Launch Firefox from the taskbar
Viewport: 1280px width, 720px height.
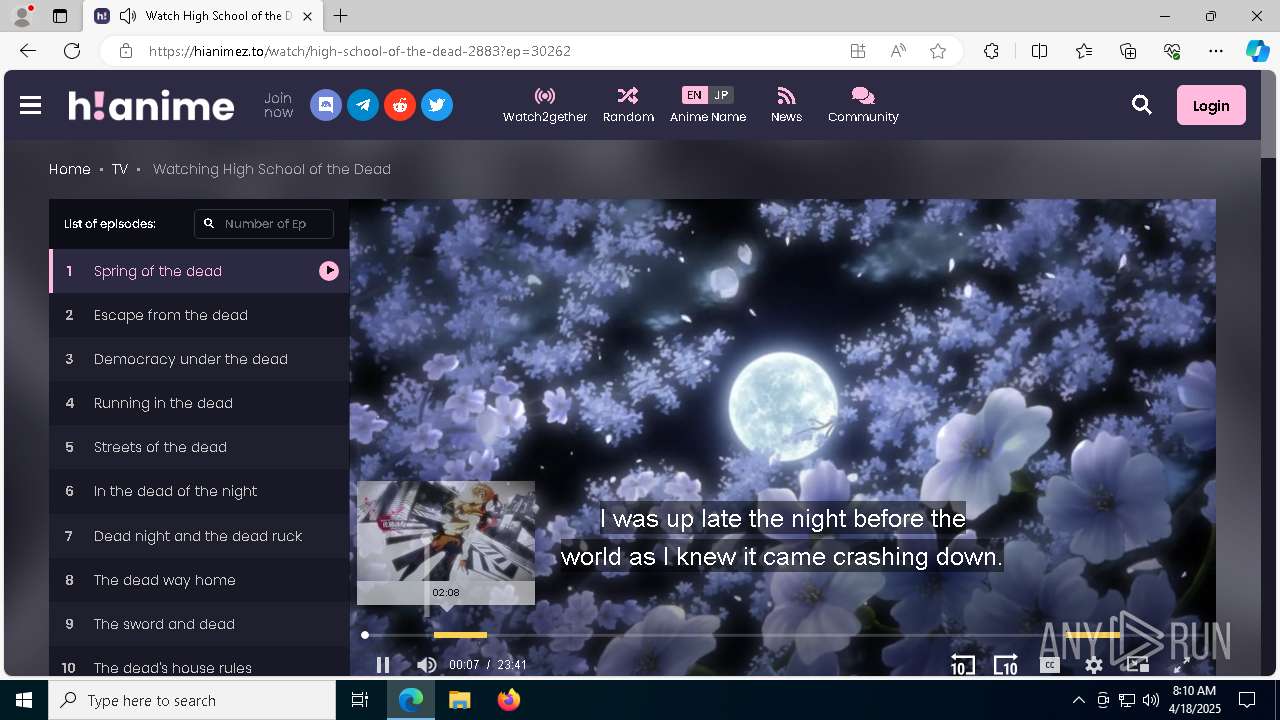[509, 700]
